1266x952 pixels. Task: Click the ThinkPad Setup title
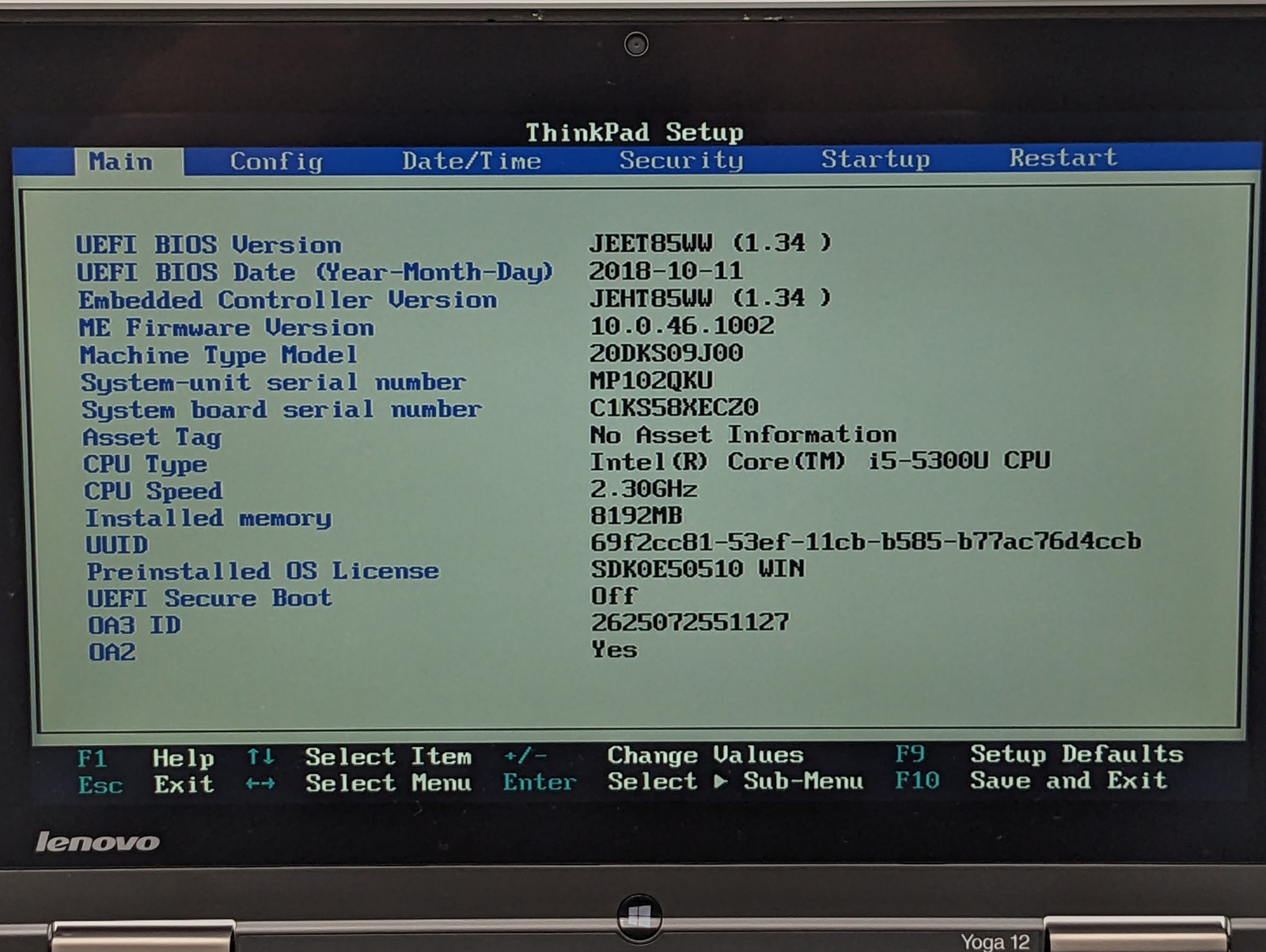pos(635,132)
